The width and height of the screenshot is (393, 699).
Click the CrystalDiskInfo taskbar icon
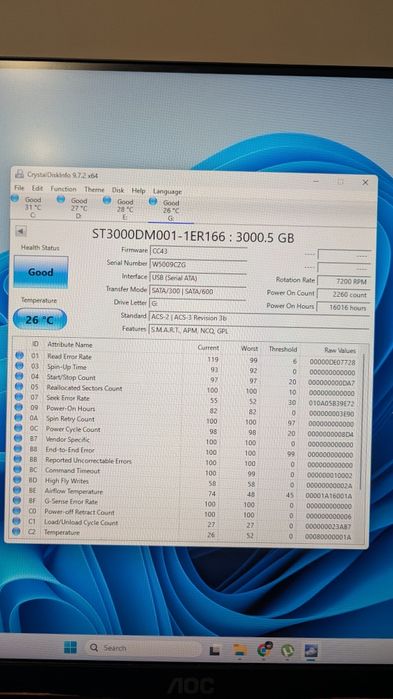[310, 650]
